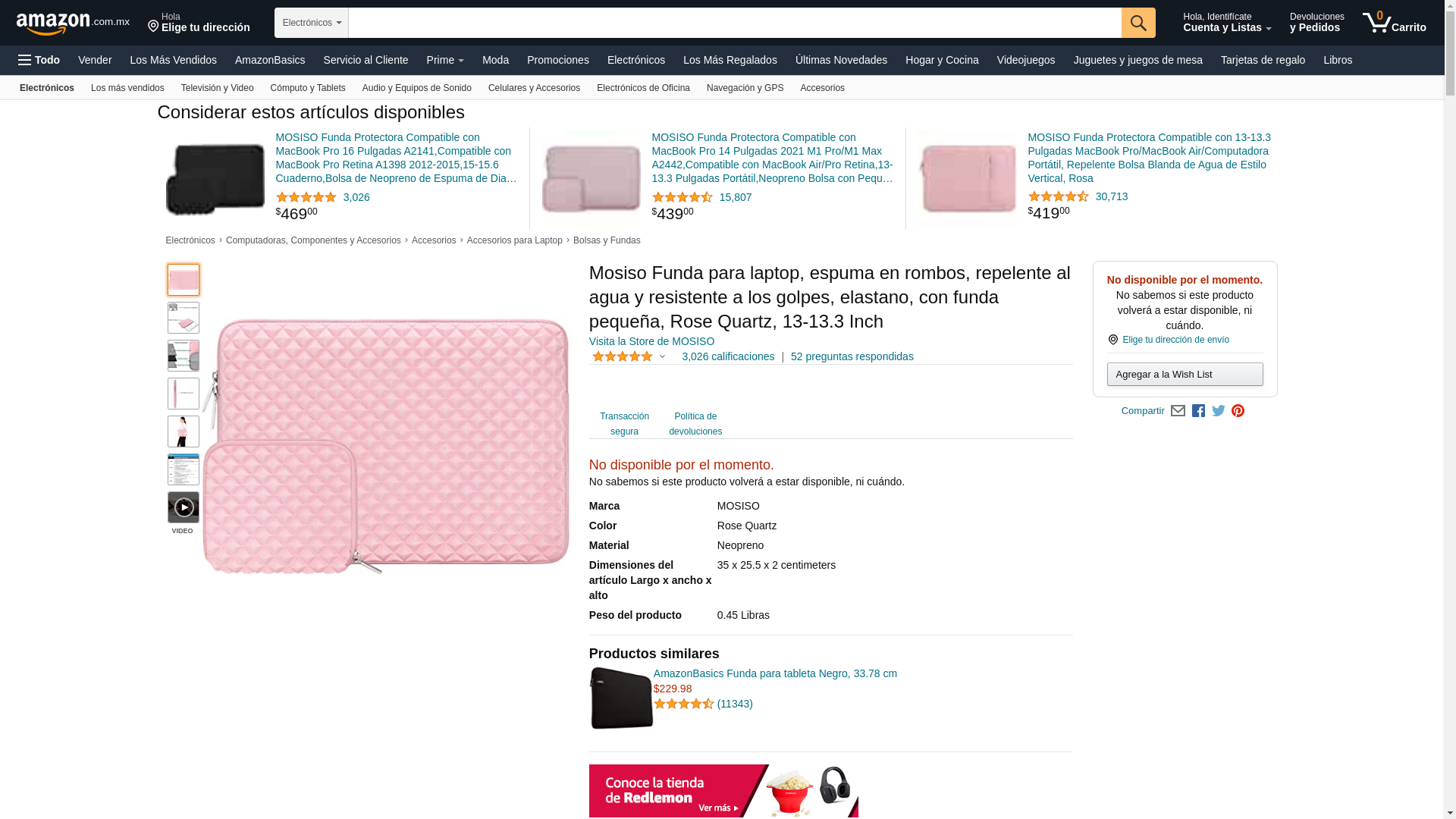Open the Promociones menu item
Viewport: 1456px width, 819px height.
pos(558,60)
